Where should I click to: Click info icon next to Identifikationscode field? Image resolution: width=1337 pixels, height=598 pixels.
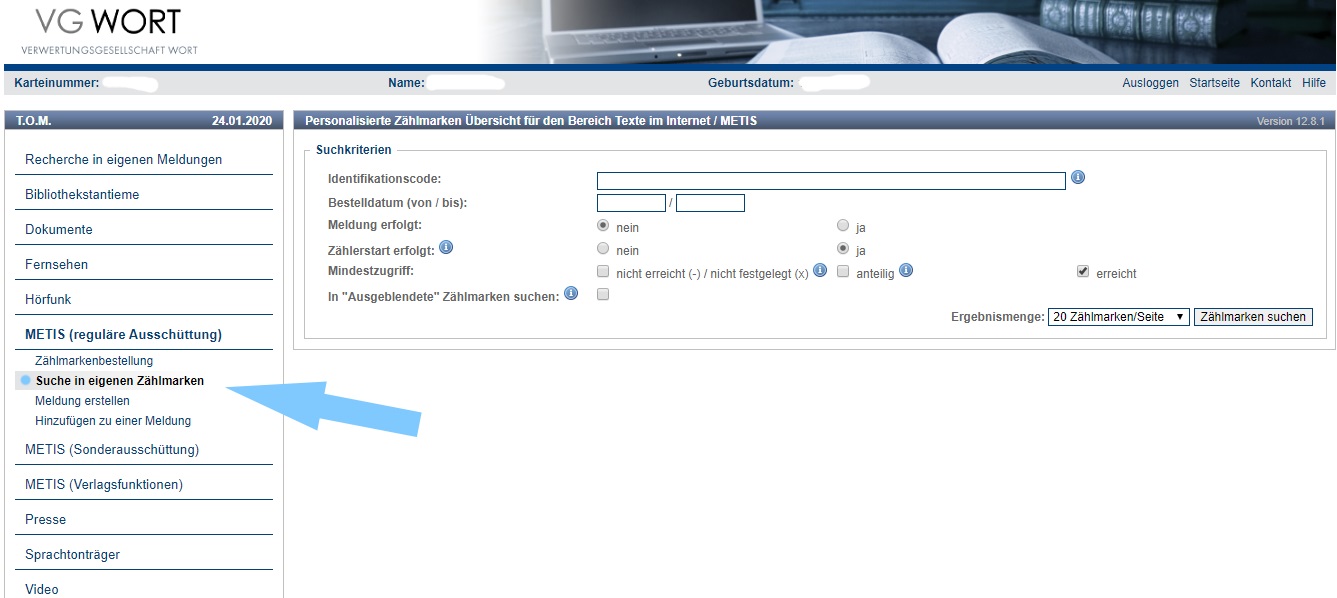pyautogui.click(x=1078, y=178)
